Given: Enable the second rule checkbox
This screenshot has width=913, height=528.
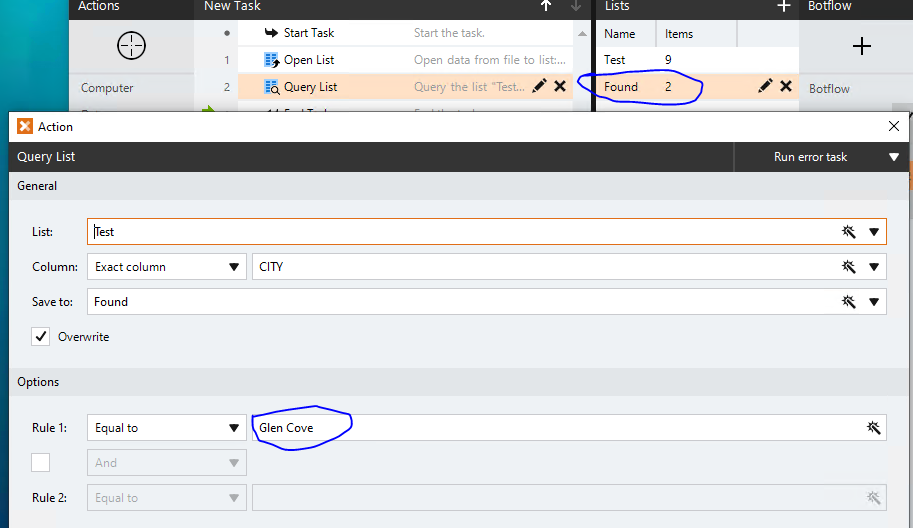Looking at the screenshot, I should [40, 463].
